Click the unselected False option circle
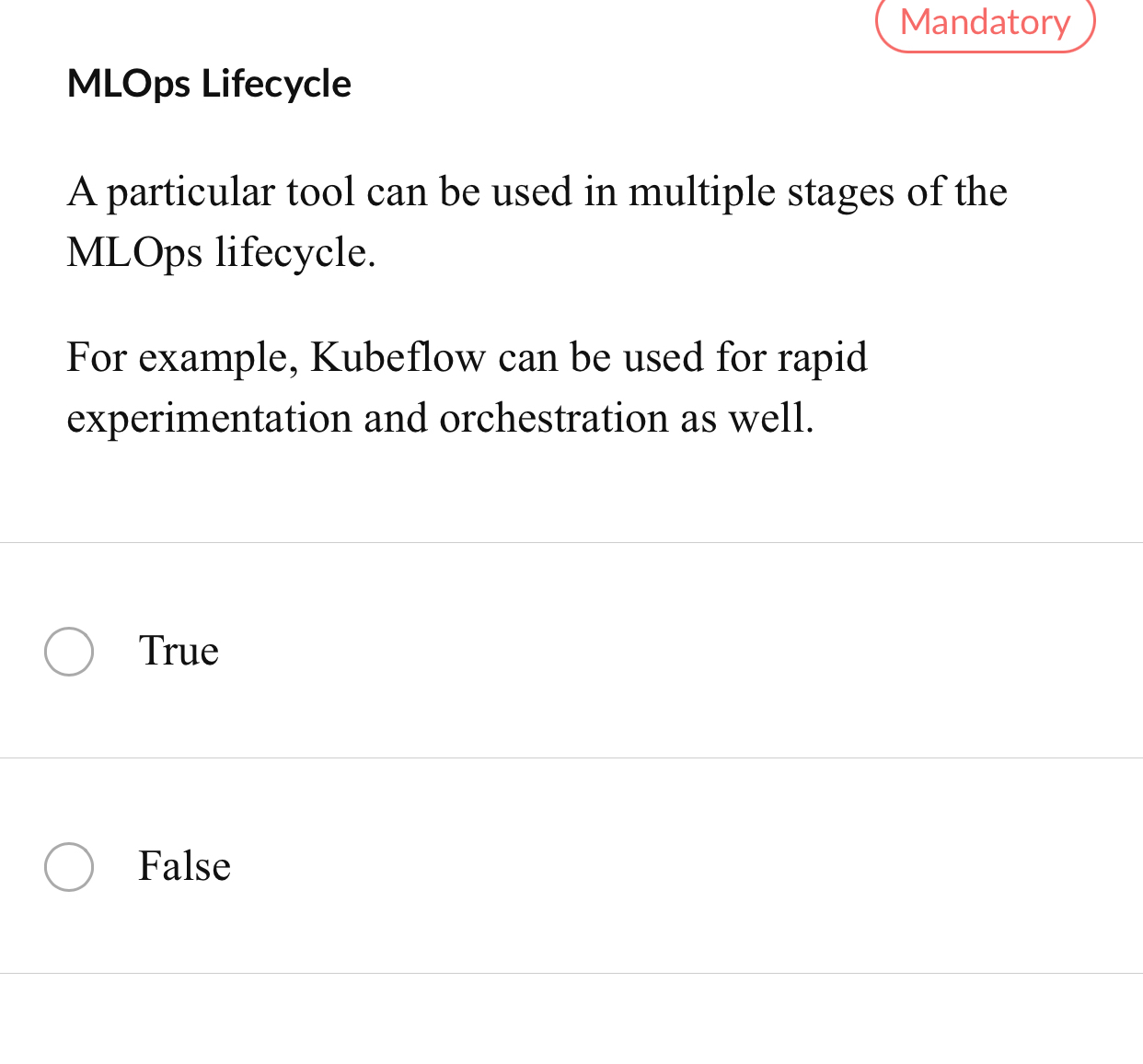This screenshot has height=1064, width=1143. pos(69,866)
